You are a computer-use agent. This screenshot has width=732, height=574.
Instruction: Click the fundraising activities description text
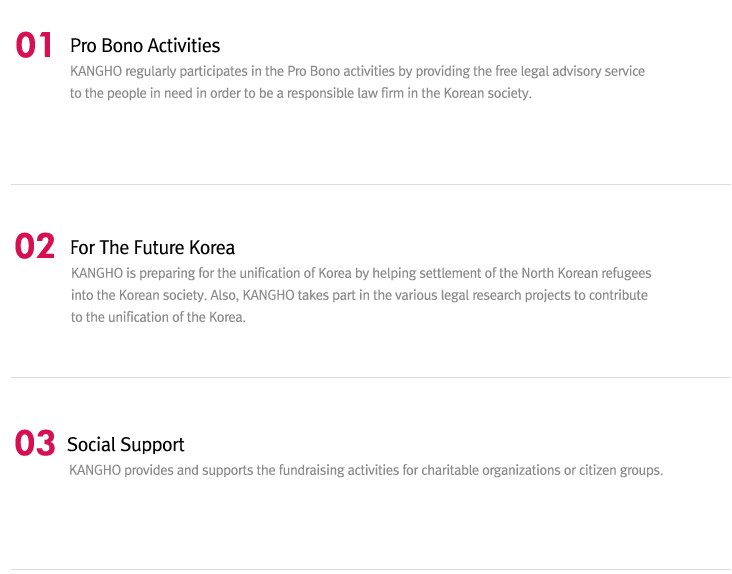(366, 470)
